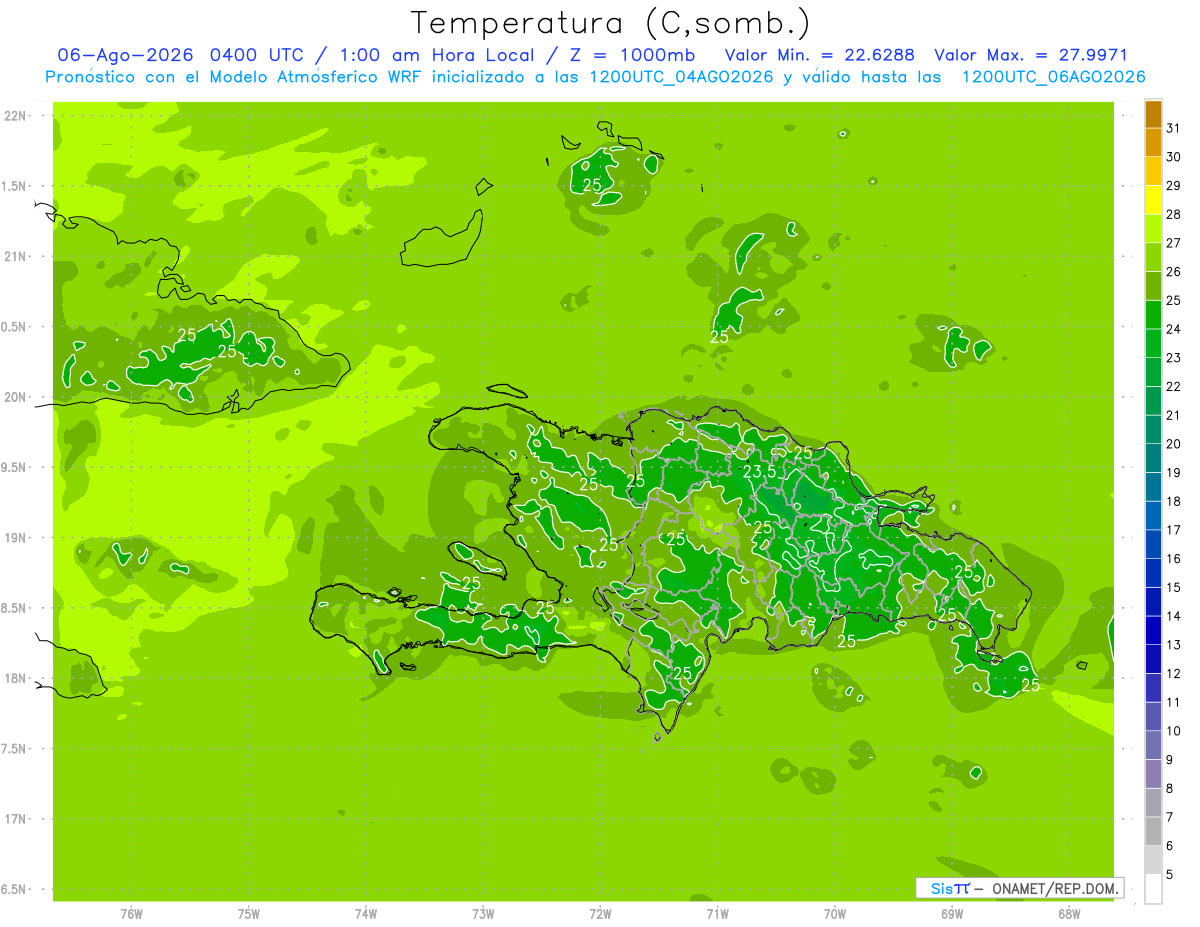Click the Temperatura (C,somb.) title
The image size is (1200, 927).
tap(610, 22)
